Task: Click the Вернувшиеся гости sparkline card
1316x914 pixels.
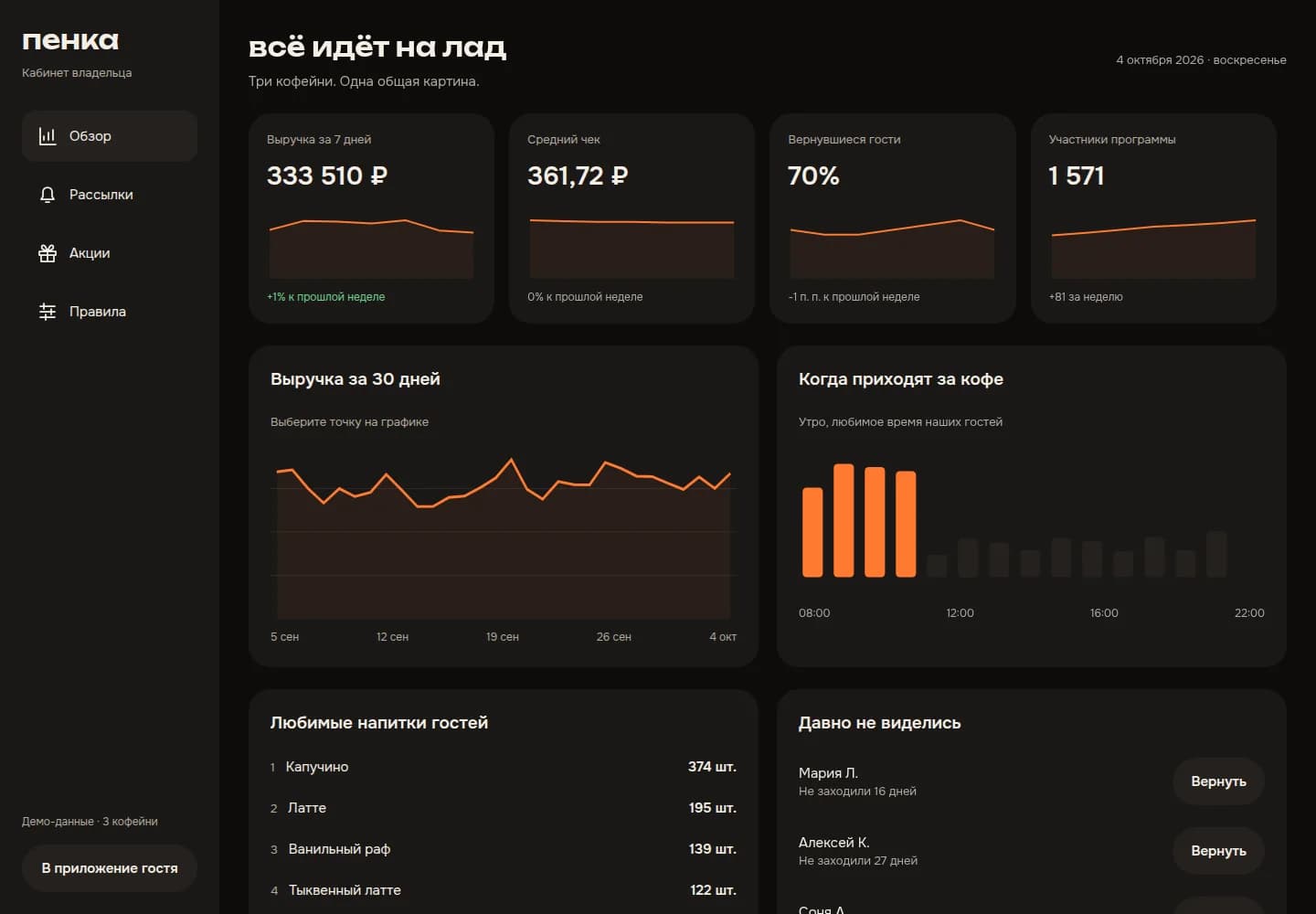Action: point(893,218)
